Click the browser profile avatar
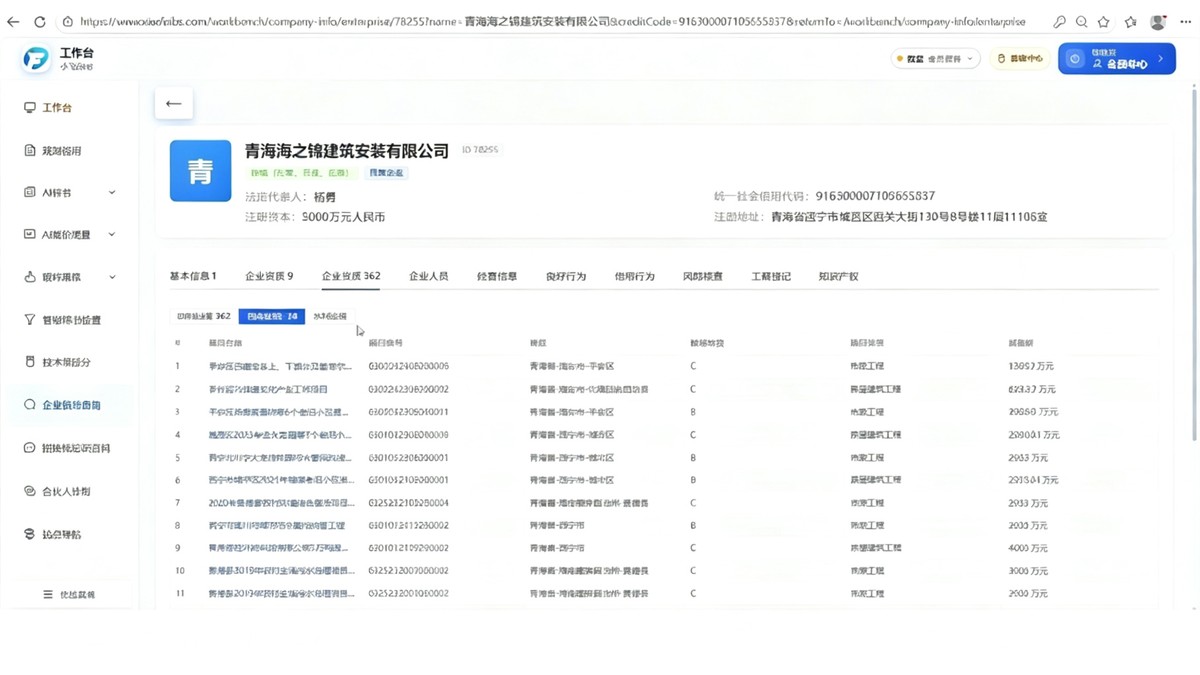Image resolution: width=1200 pixels, height=675 pixels. point(1158,21)
